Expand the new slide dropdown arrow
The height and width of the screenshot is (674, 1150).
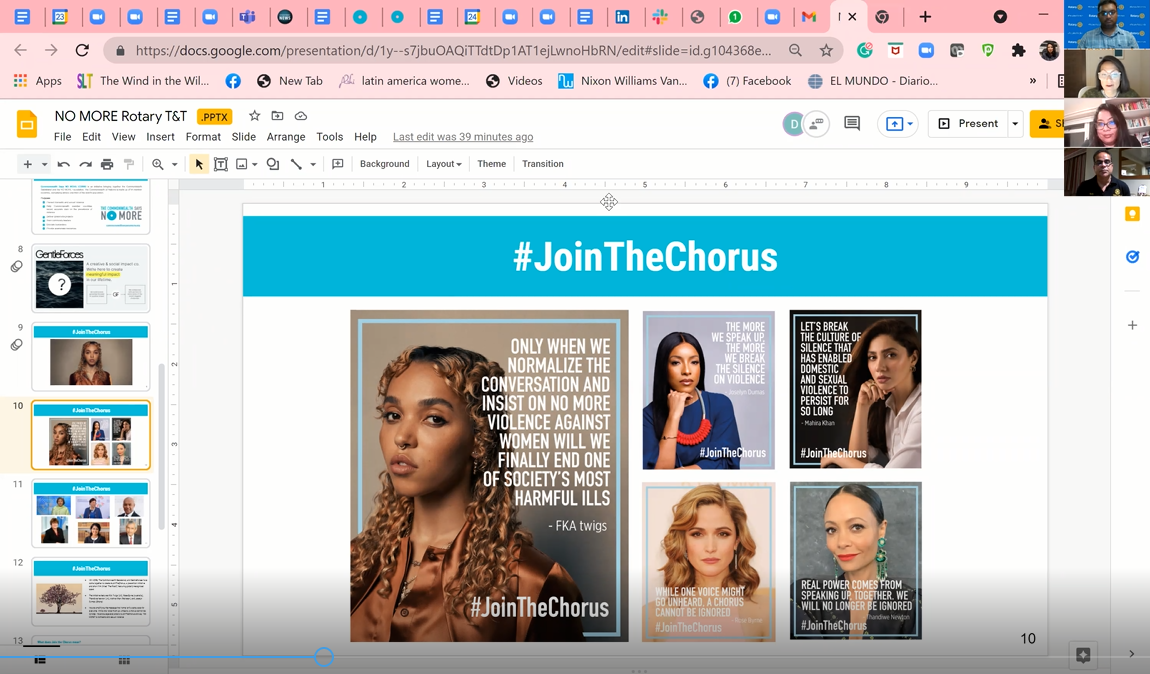(x=44, y=164)
